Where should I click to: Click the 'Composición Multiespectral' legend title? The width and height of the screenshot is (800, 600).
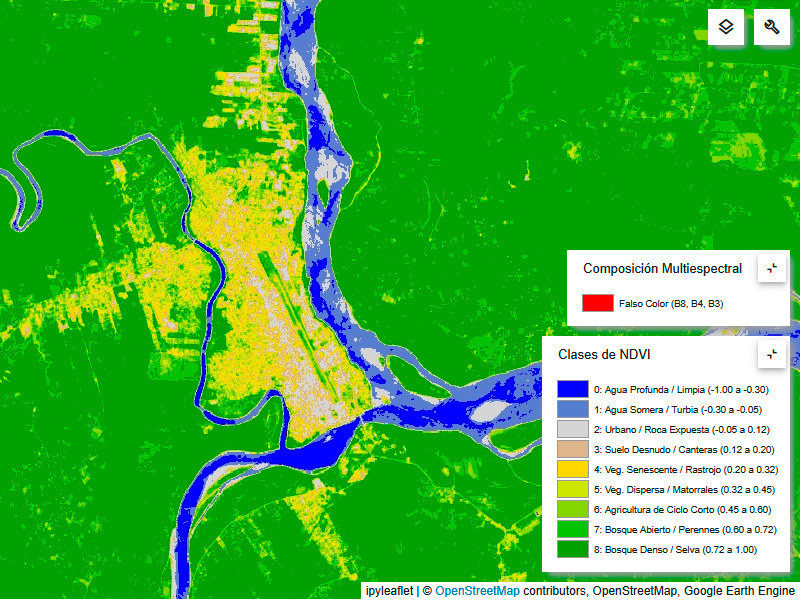tap(662, 268)
